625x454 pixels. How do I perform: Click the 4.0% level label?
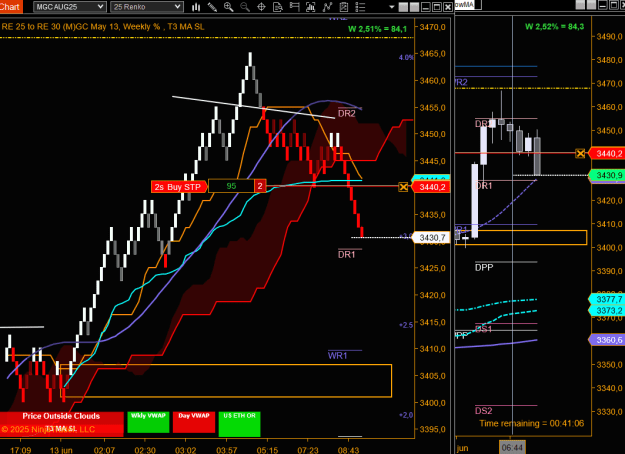click(406, 57)
